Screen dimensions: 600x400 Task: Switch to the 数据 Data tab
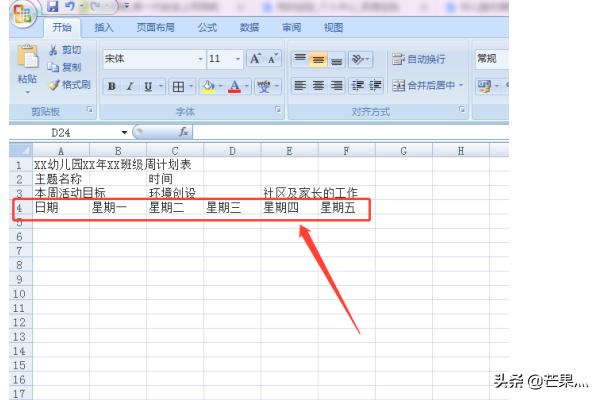pos(249,28)
